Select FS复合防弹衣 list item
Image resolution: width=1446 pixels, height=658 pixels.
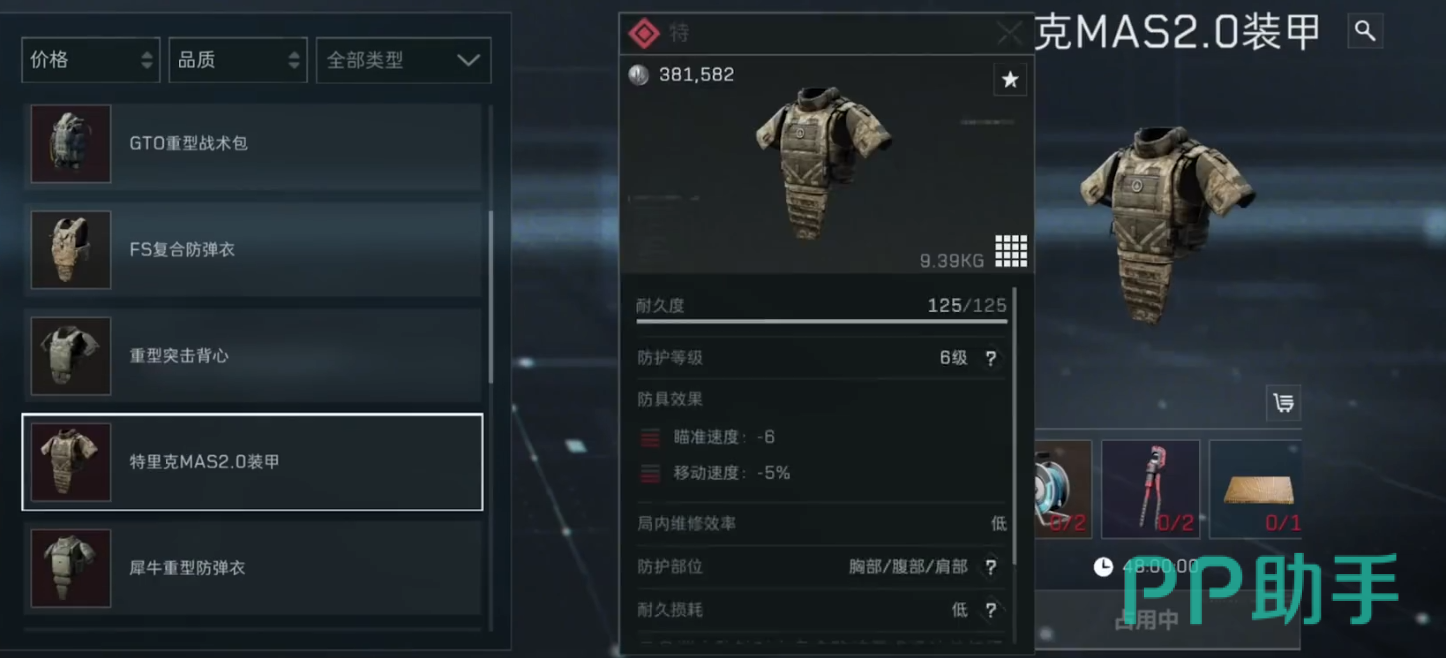pos(252,250)
